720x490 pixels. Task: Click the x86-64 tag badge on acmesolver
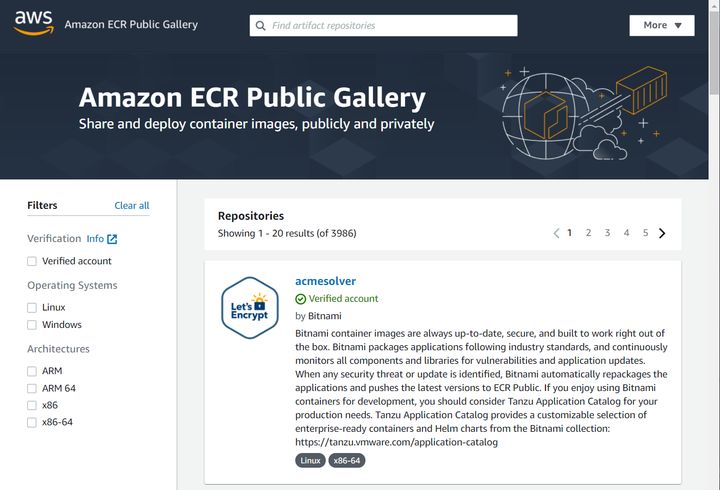click(347, 461)
